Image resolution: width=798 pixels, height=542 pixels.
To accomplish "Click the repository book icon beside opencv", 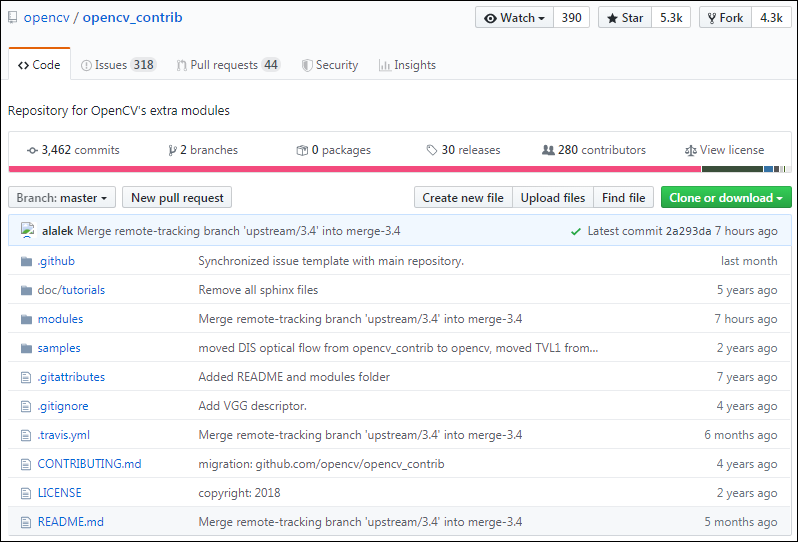I will point(12,18).
